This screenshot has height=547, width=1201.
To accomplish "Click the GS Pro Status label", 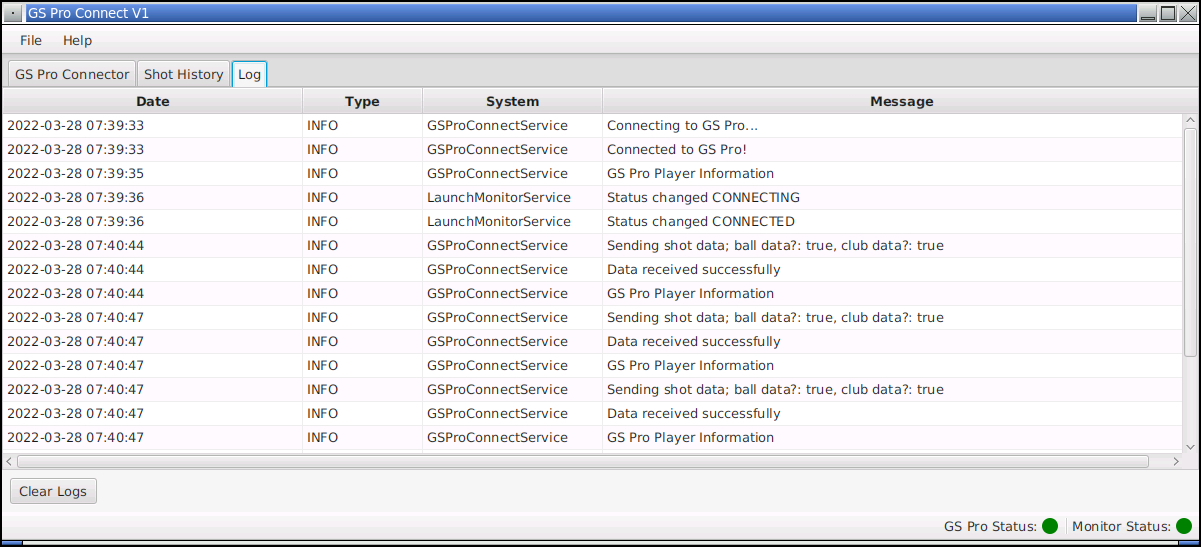I will click(991, 526).
